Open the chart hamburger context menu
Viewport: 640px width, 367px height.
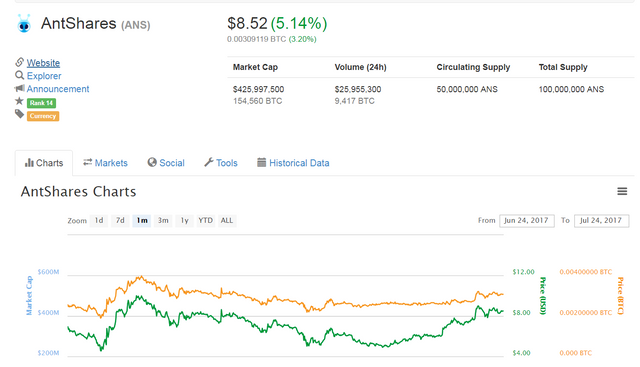(x=622, y=191)
